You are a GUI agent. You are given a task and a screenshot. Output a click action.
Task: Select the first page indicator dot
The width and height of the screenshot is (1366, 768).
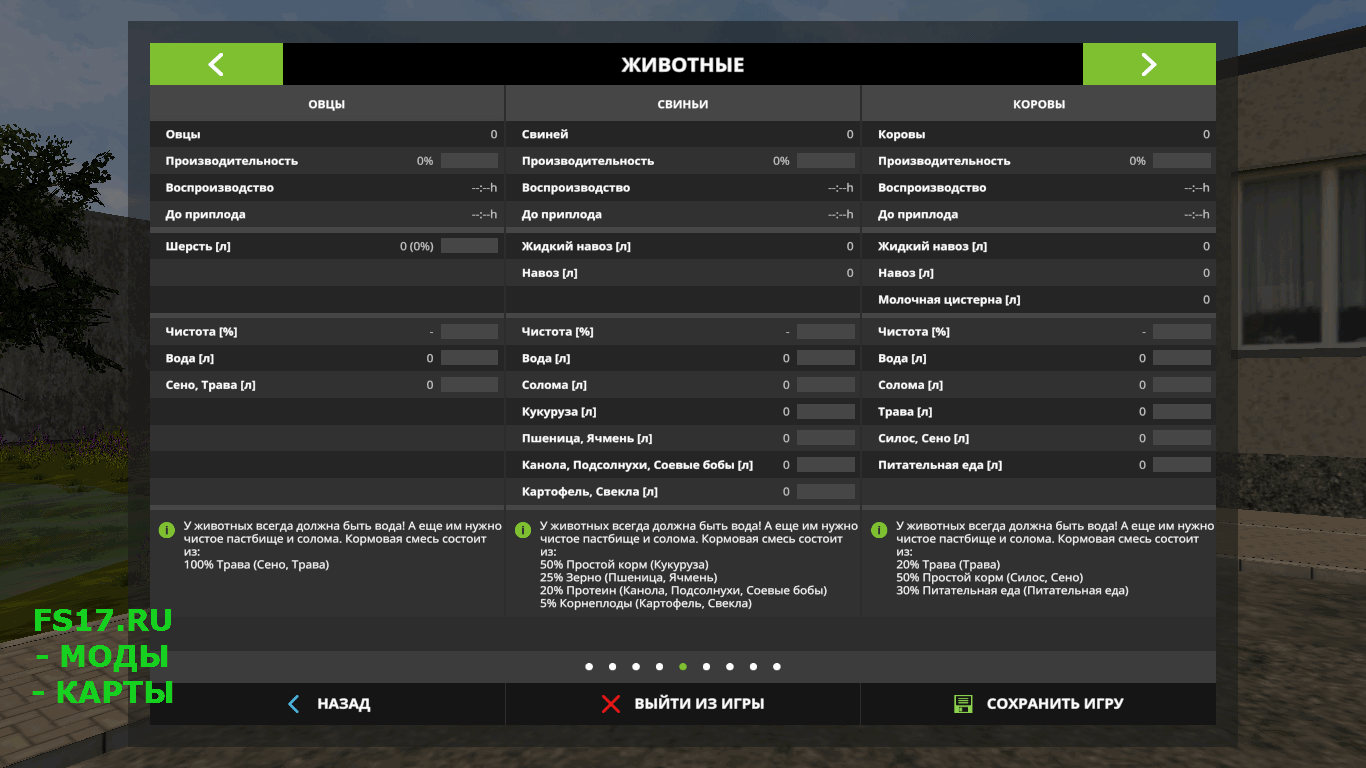(589, 666)
